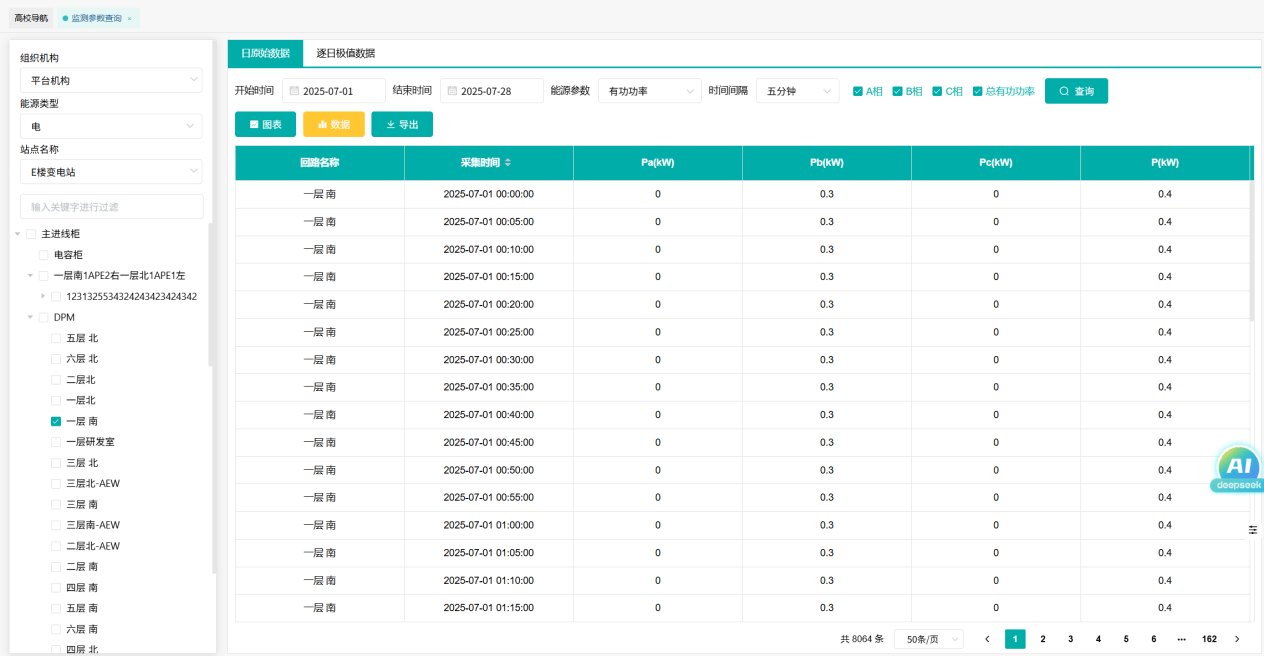The image size is (1264, 656).
Task: Click the sort icon on 采集时间 column
Action: coord(507,163)
